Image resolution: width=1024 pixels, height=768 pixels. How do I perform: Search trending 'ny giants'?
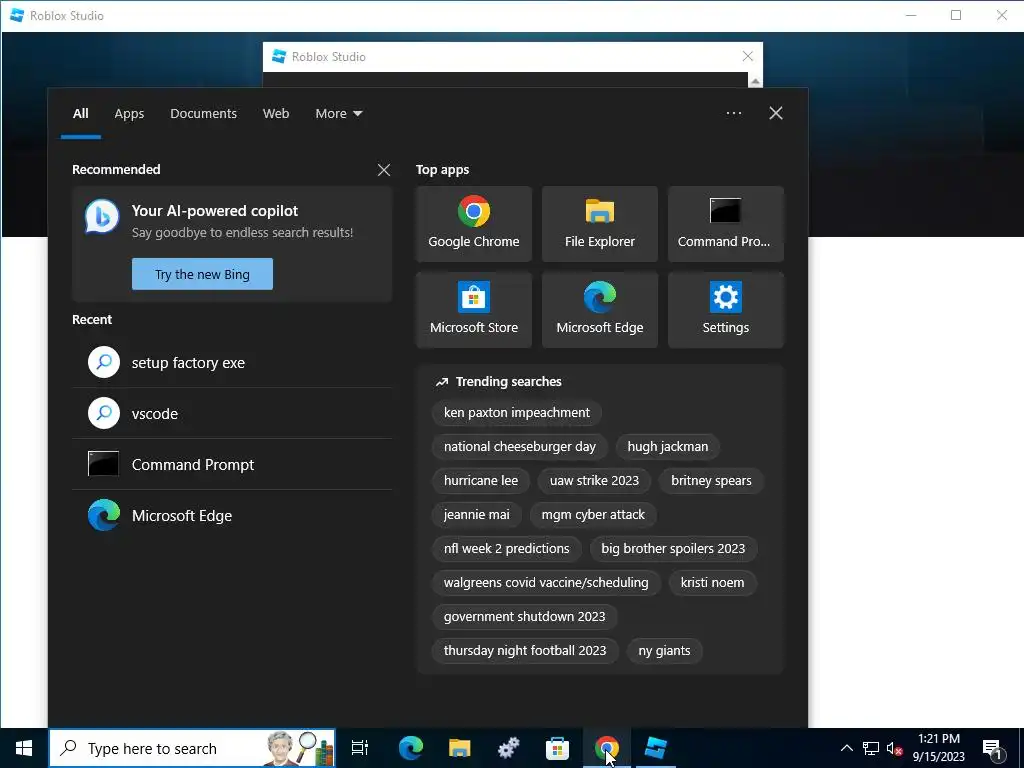point(664,650)
